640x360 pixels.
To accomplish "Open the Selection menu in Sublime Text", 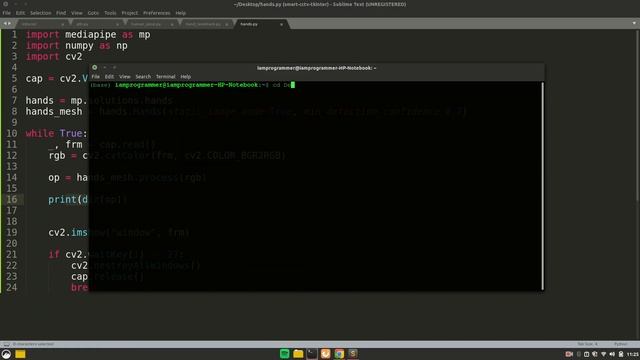I will (x=40, y=13).
